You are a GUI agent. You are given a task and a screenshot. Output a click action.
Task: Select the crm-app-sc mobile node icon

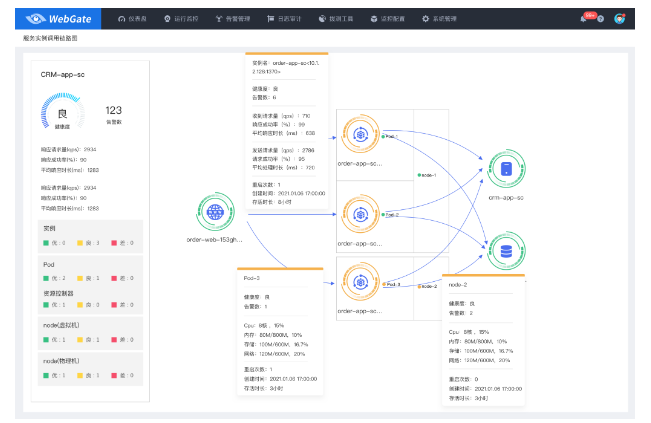click(x=506, y=169)
